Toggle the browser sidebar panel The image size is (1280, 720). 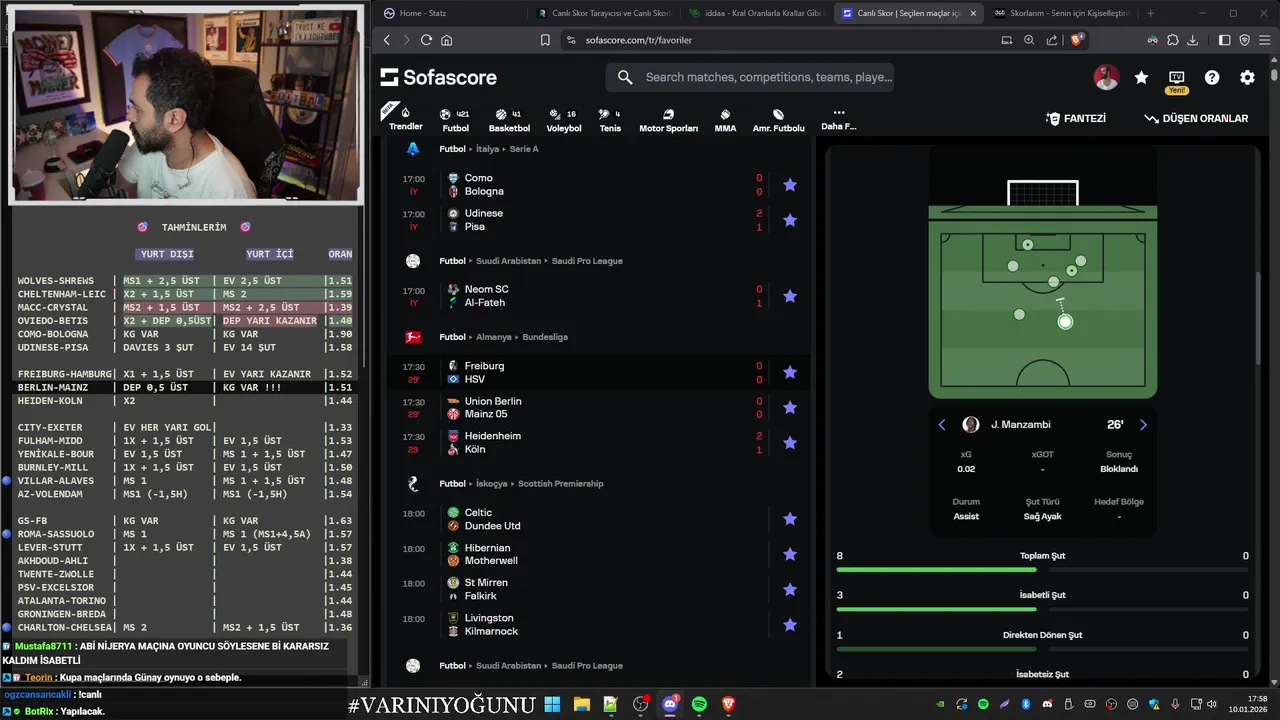click(1225, 40)
